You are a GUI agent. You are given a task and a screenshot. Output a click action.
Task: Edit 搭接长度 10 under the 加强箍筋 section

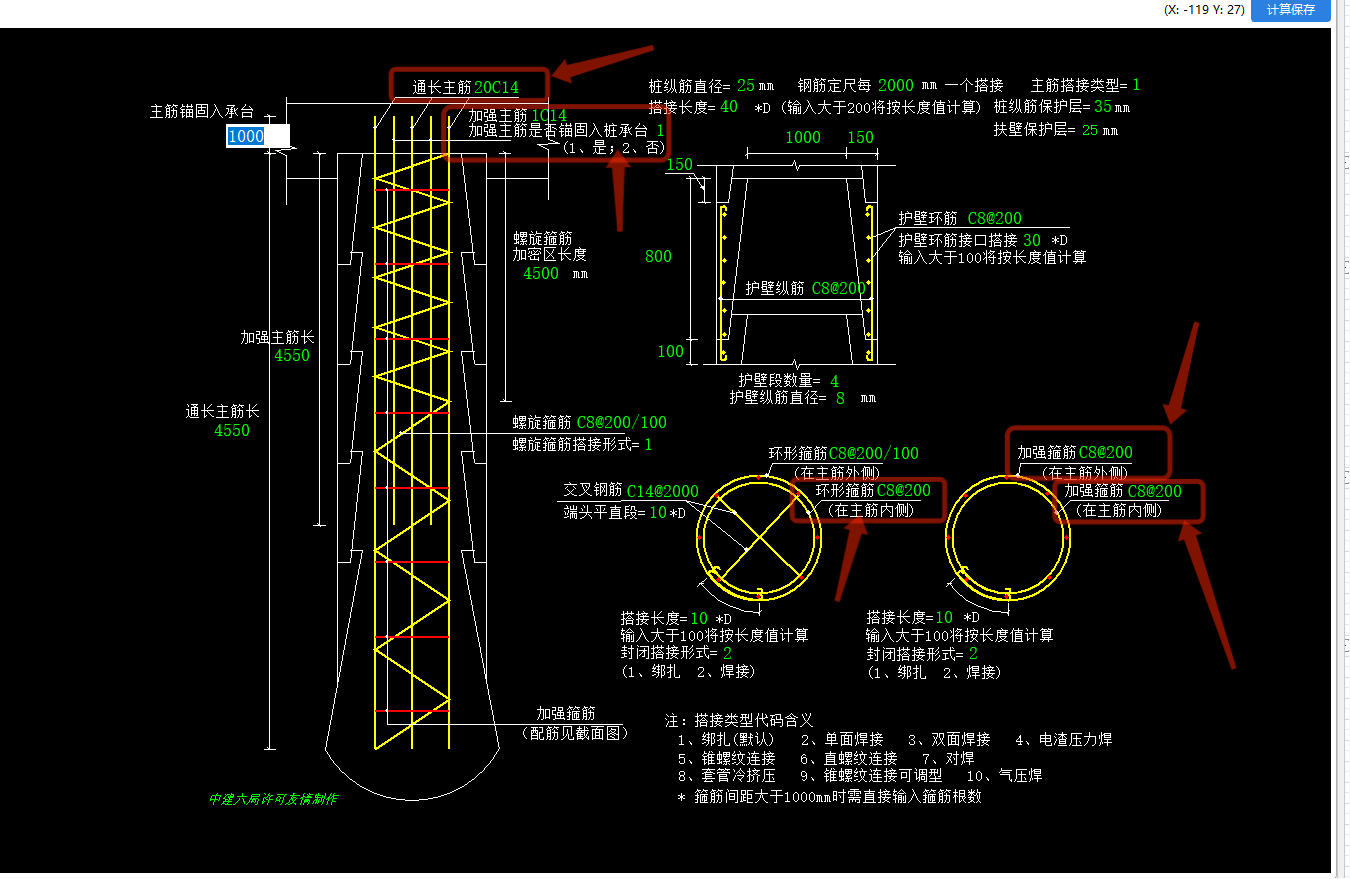tap(945, 618)
